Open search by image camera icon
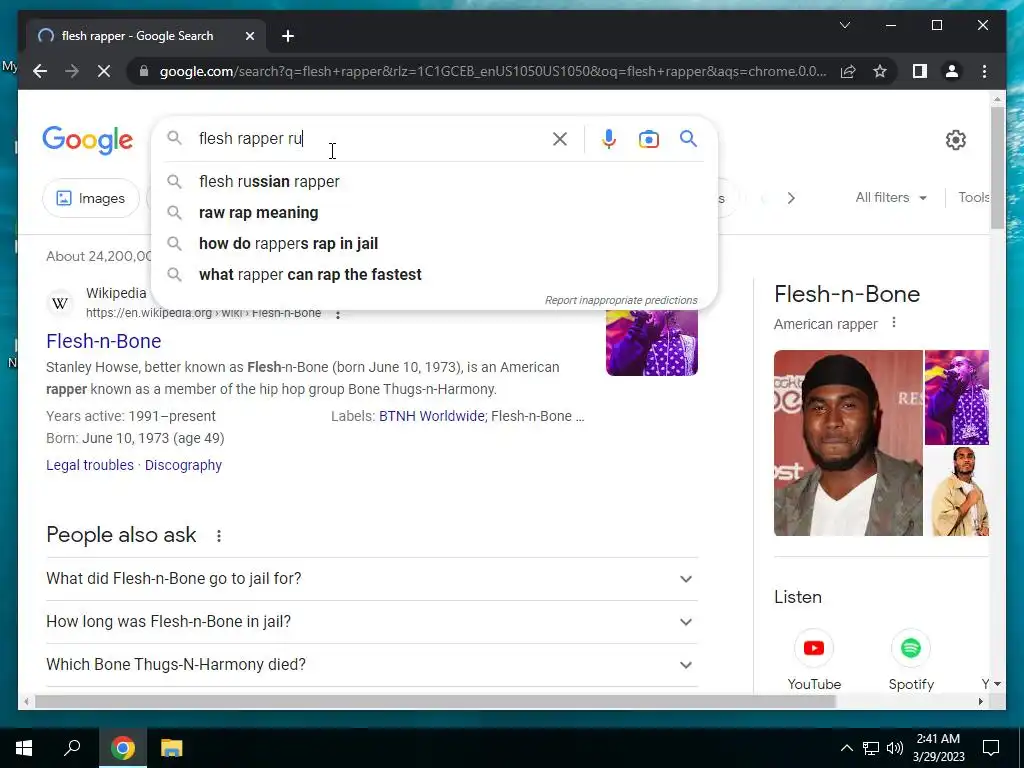The height and width of the screenshot is (768, 1024). pyautogui.click(x=648, y=138)
